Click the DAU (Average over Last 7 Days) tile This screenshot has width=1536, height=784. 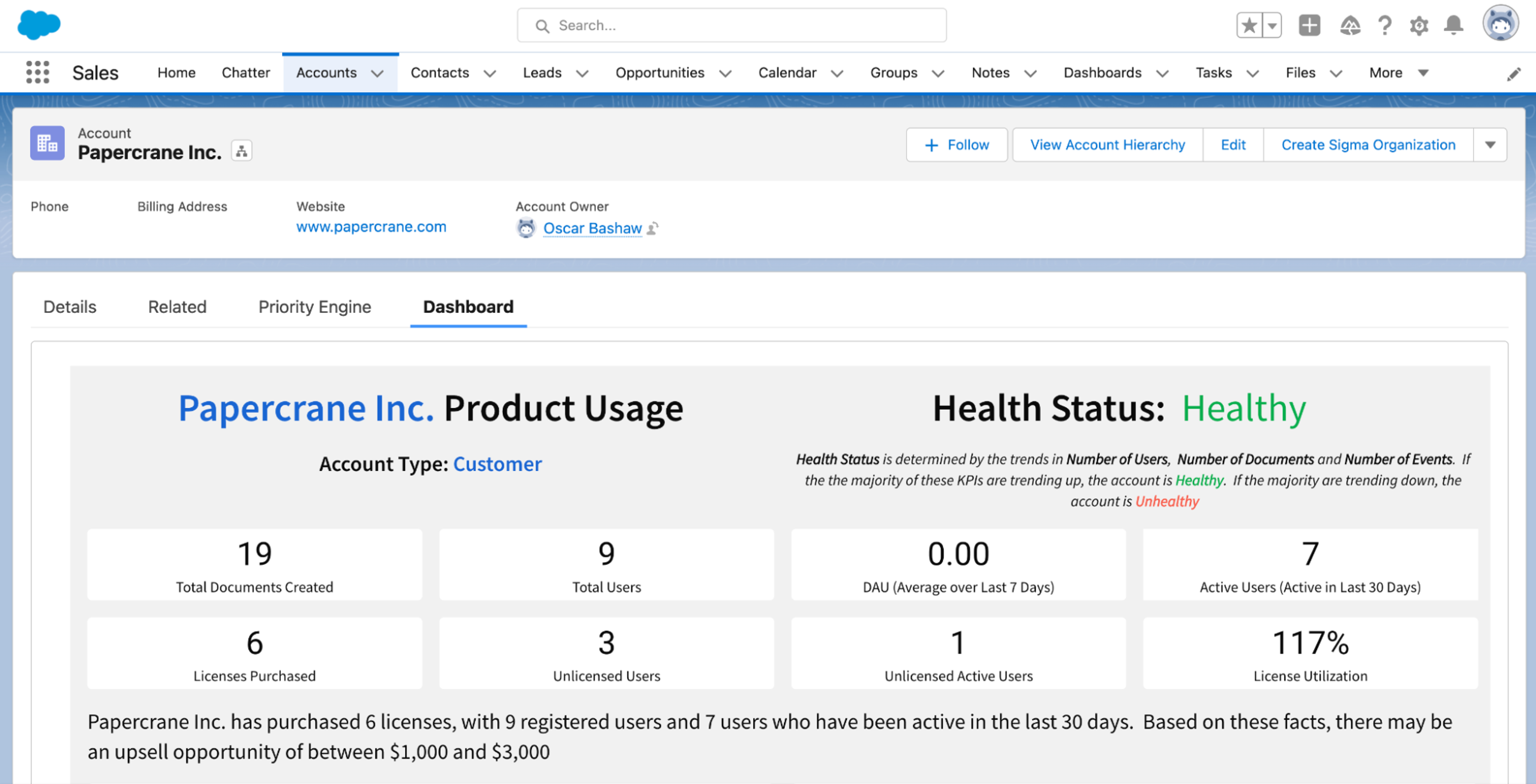[958, 564]
